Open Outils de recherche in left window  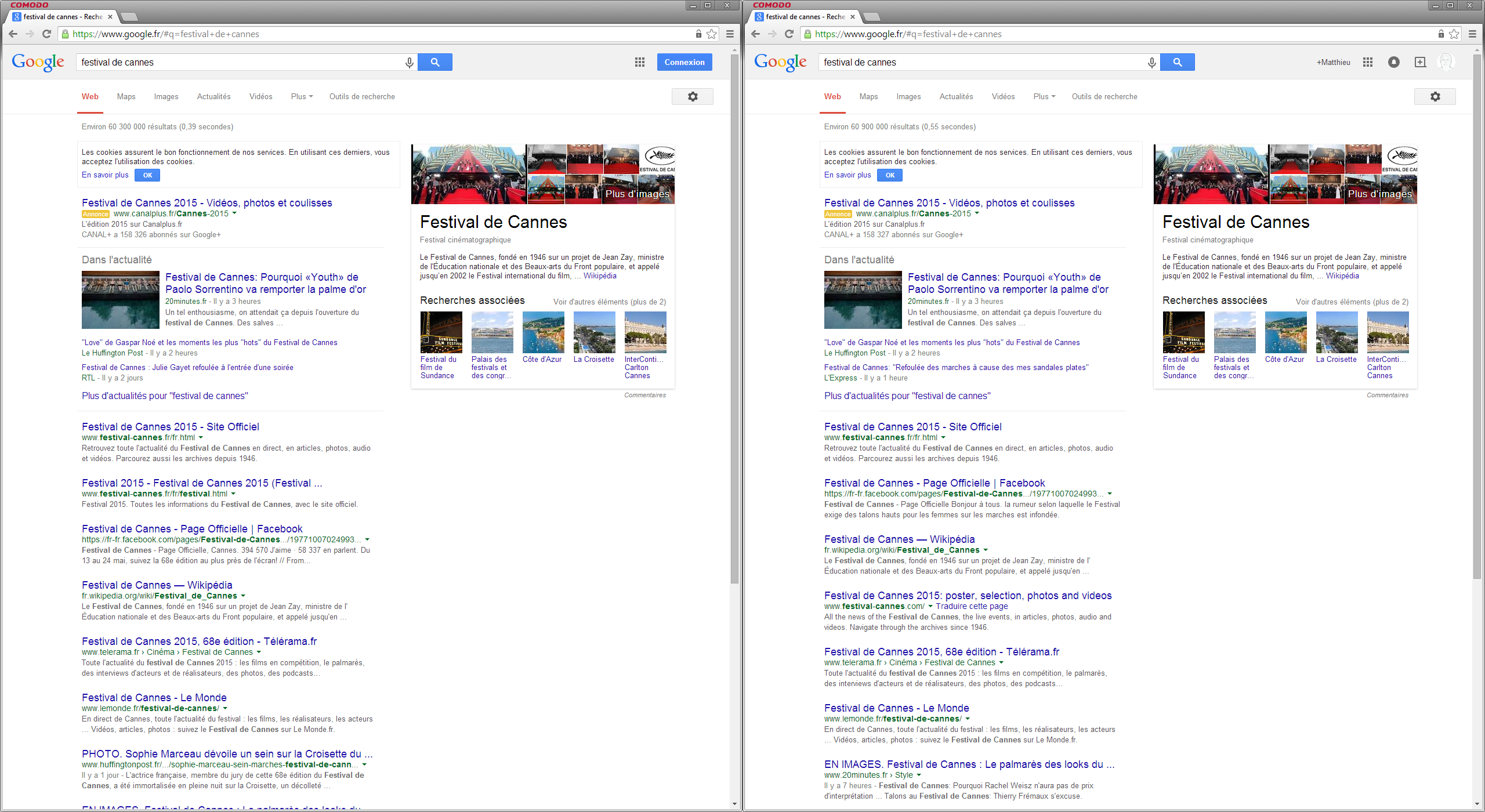click(x=362, y=97)
